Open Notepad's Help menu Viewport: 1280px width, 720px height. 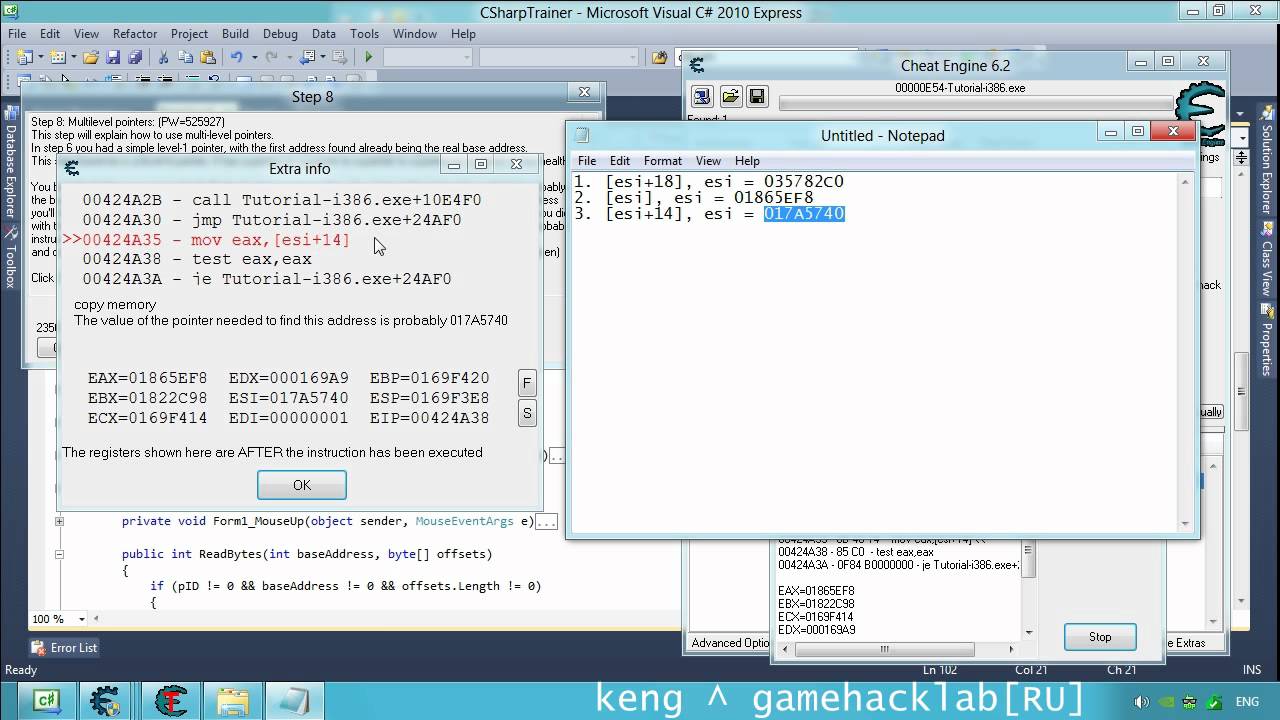coord(747,161)
